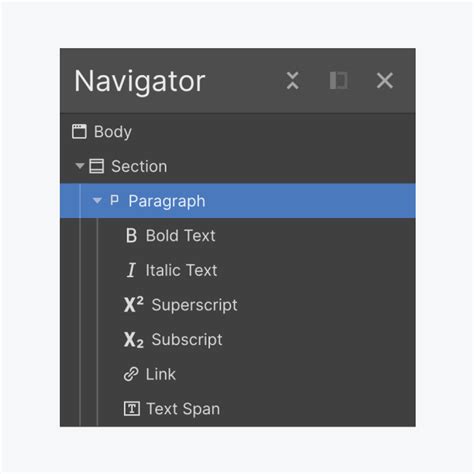474x474 pixels.
Task: Toggle the pin panel icon in Navigator header
Action: pos(339,81)
